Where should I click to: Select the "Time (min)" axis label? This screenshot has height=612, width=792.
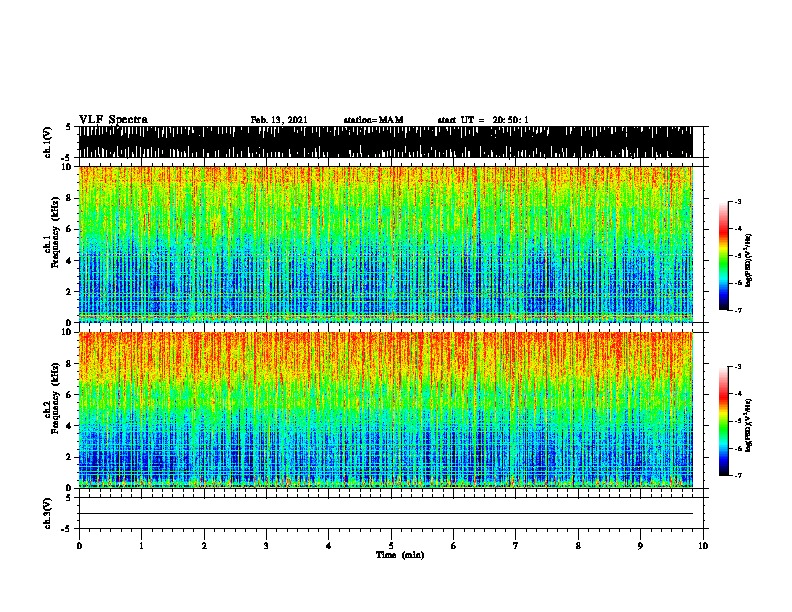click(x=400, y=555)
